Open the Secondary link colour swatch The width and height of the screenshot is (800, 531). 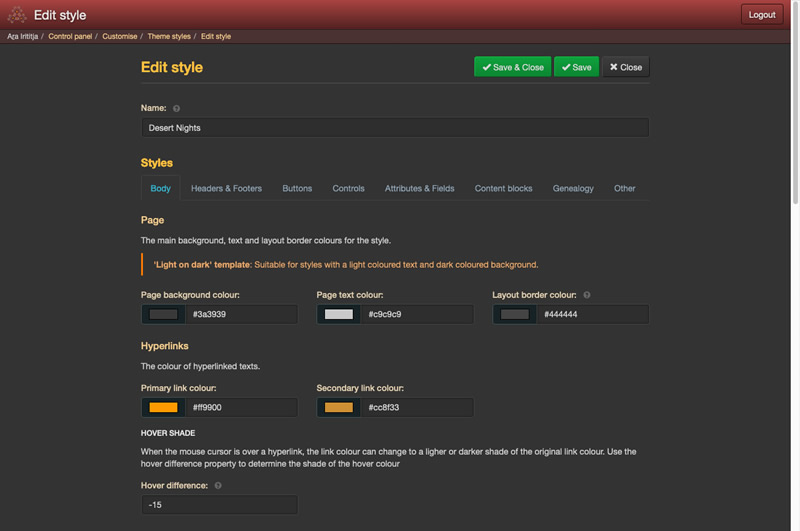point(339,407)
